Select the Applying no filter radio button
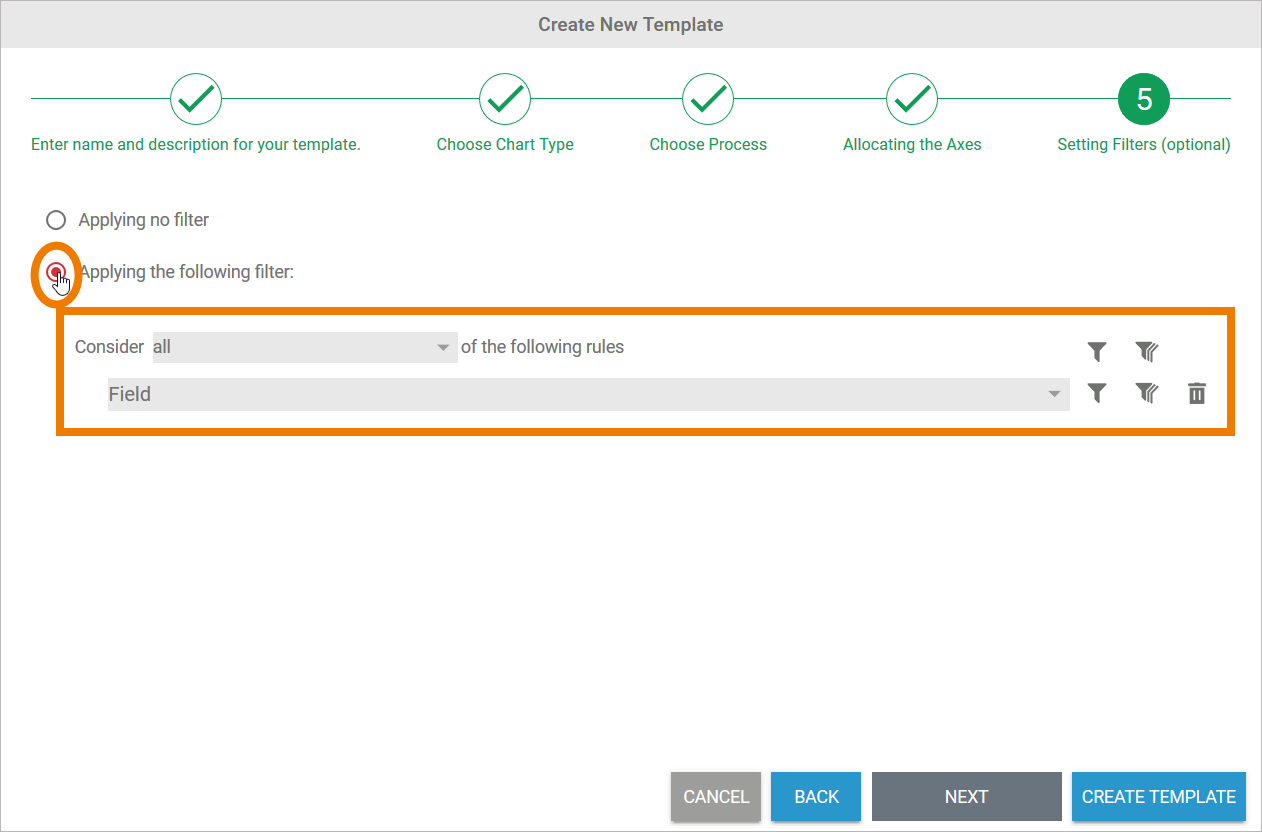This screenshot has height=832, width=1262. click(56, 220)
